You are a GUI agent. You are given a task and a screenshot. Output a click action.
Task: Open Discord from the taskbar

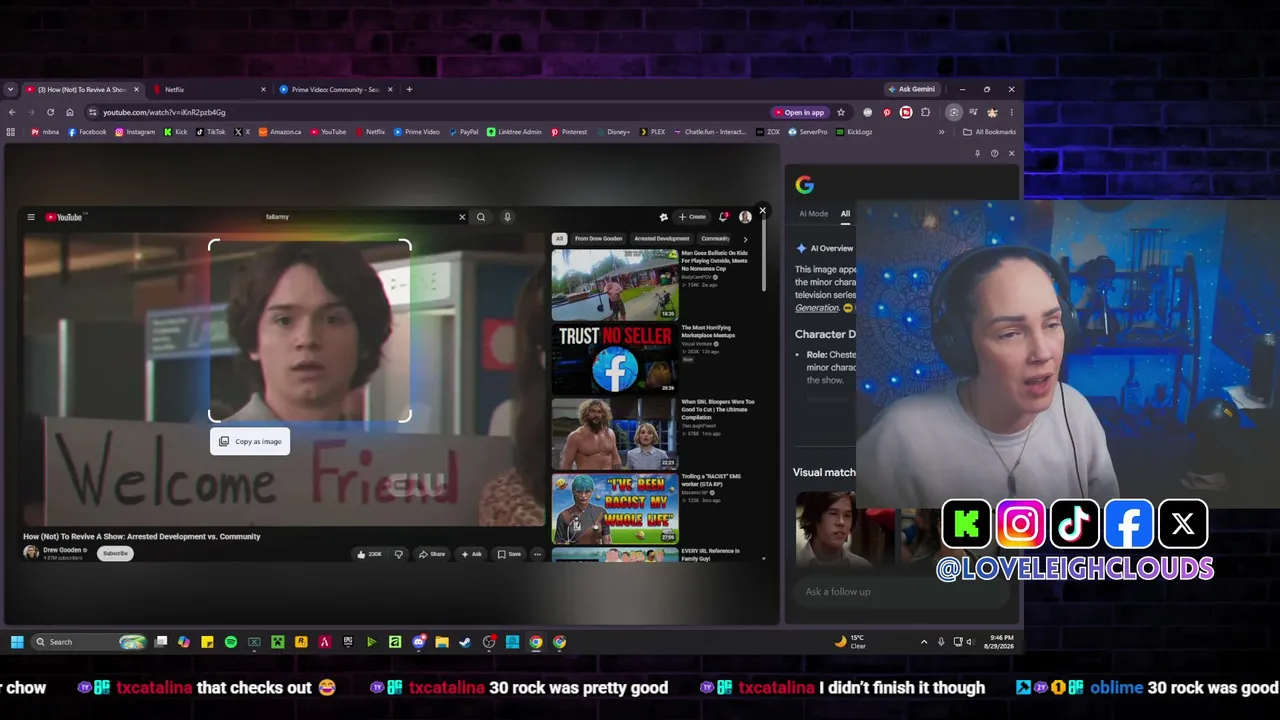(418, 642)
